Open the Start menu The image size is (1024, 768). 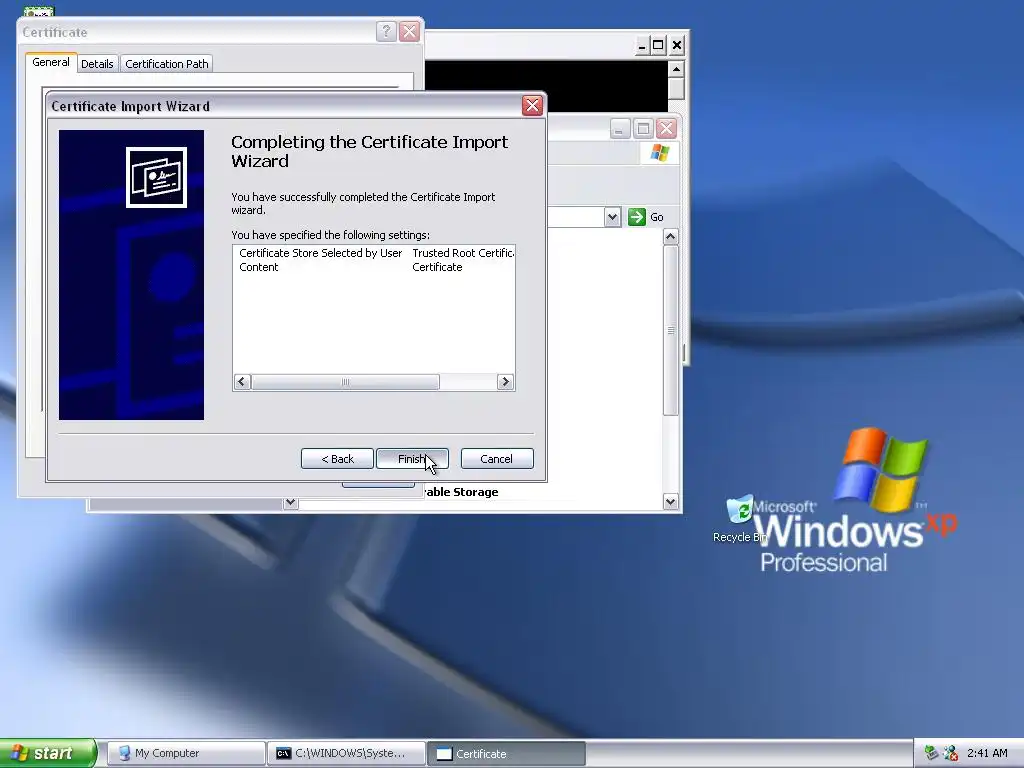click(47, 753)
